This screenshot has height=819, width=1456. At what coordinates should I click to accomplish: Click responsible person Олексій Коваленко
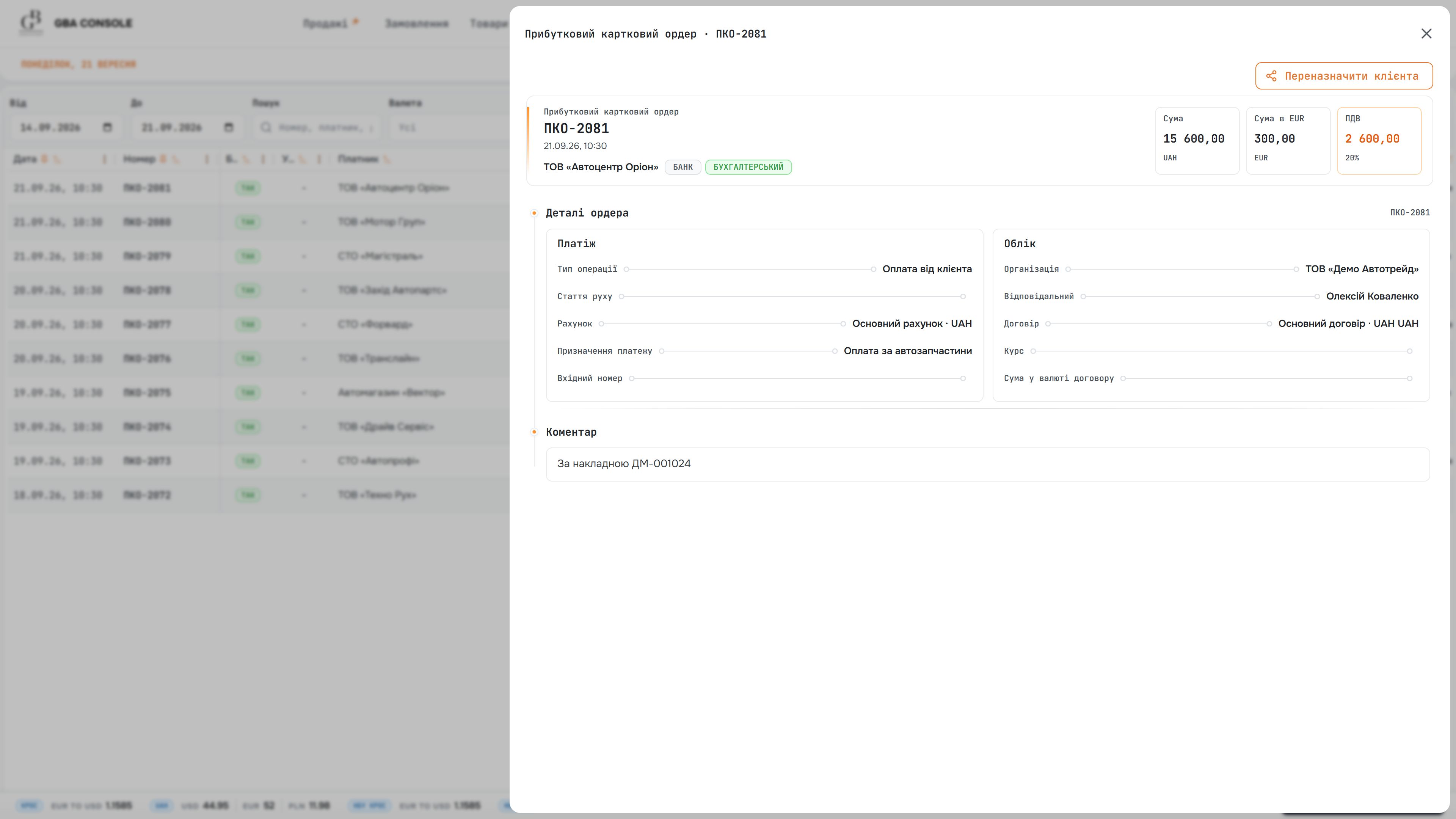[x=1372, y=296]
